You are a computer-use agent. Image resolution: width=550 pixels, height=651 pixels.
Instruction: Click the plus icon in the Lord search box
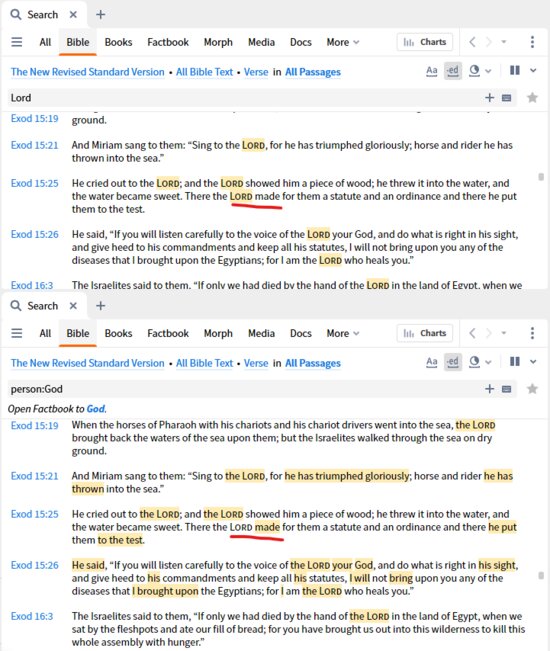[x=489, y=98]
